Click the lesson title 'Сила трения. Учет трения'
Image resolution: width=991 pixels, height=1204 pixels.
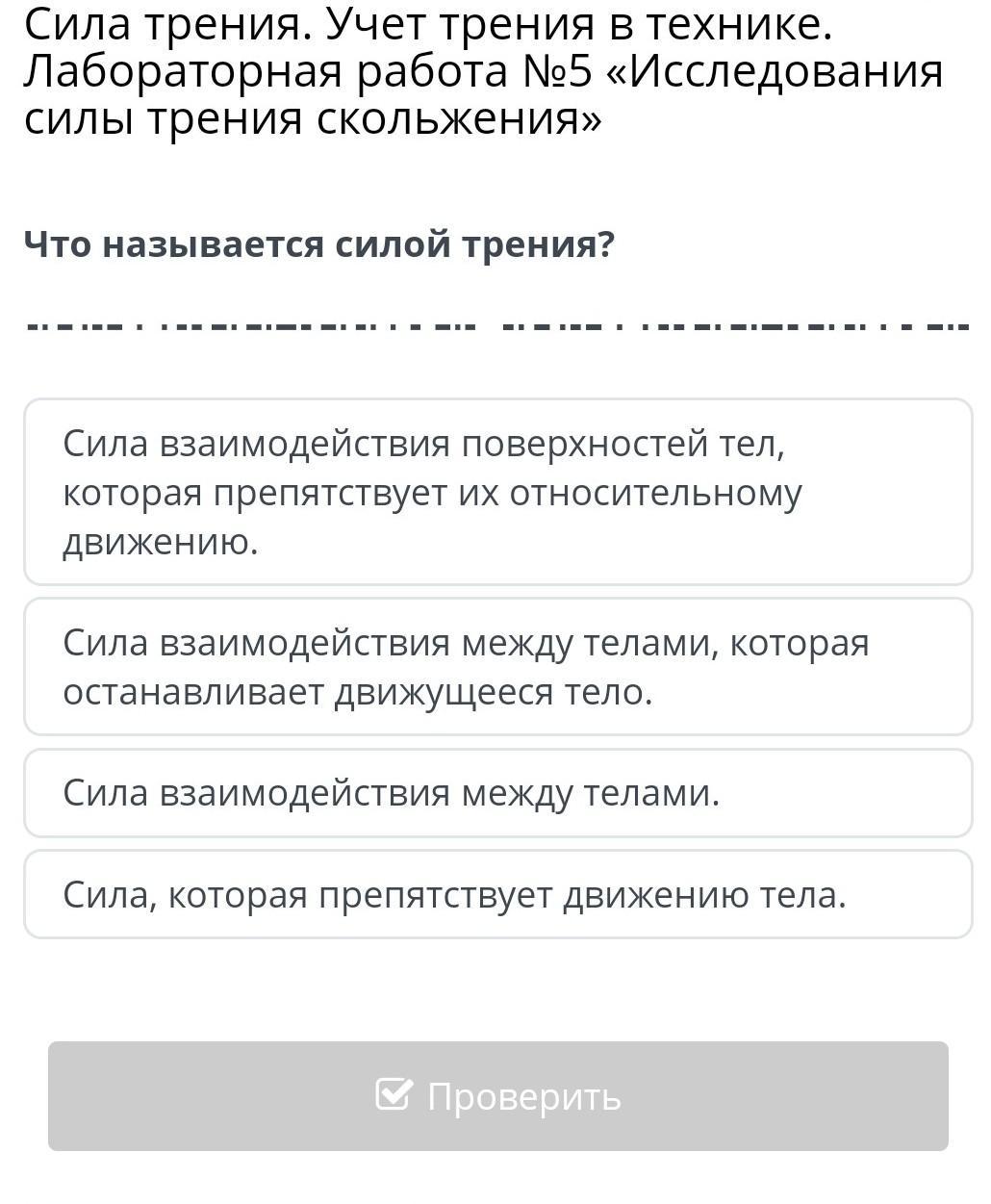coord(427,25)
